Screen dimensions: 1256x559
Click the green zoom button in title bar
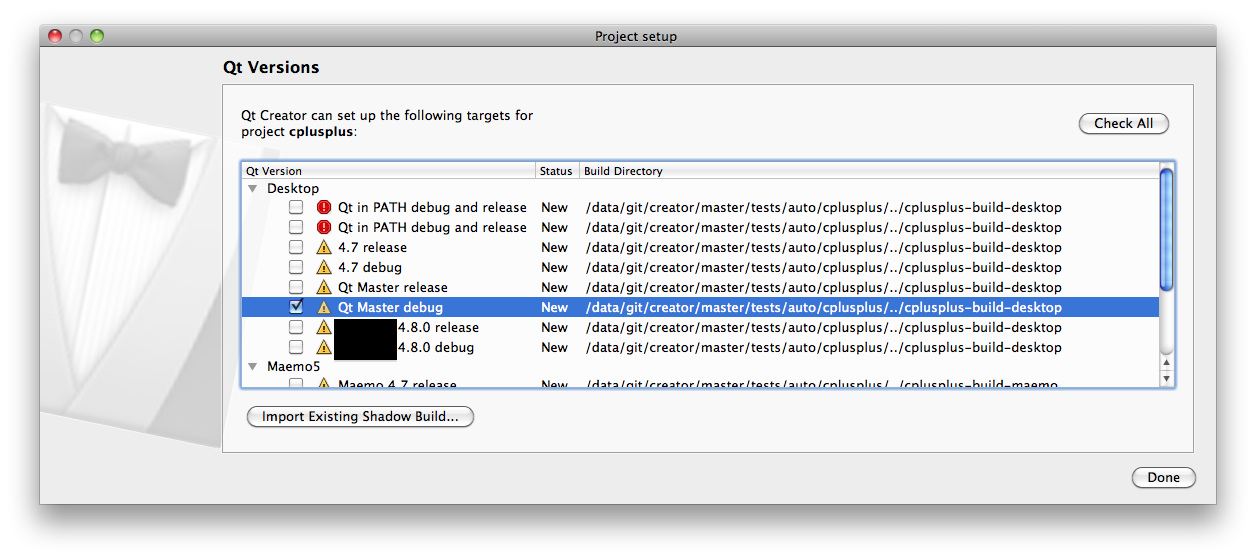(97, 36)
